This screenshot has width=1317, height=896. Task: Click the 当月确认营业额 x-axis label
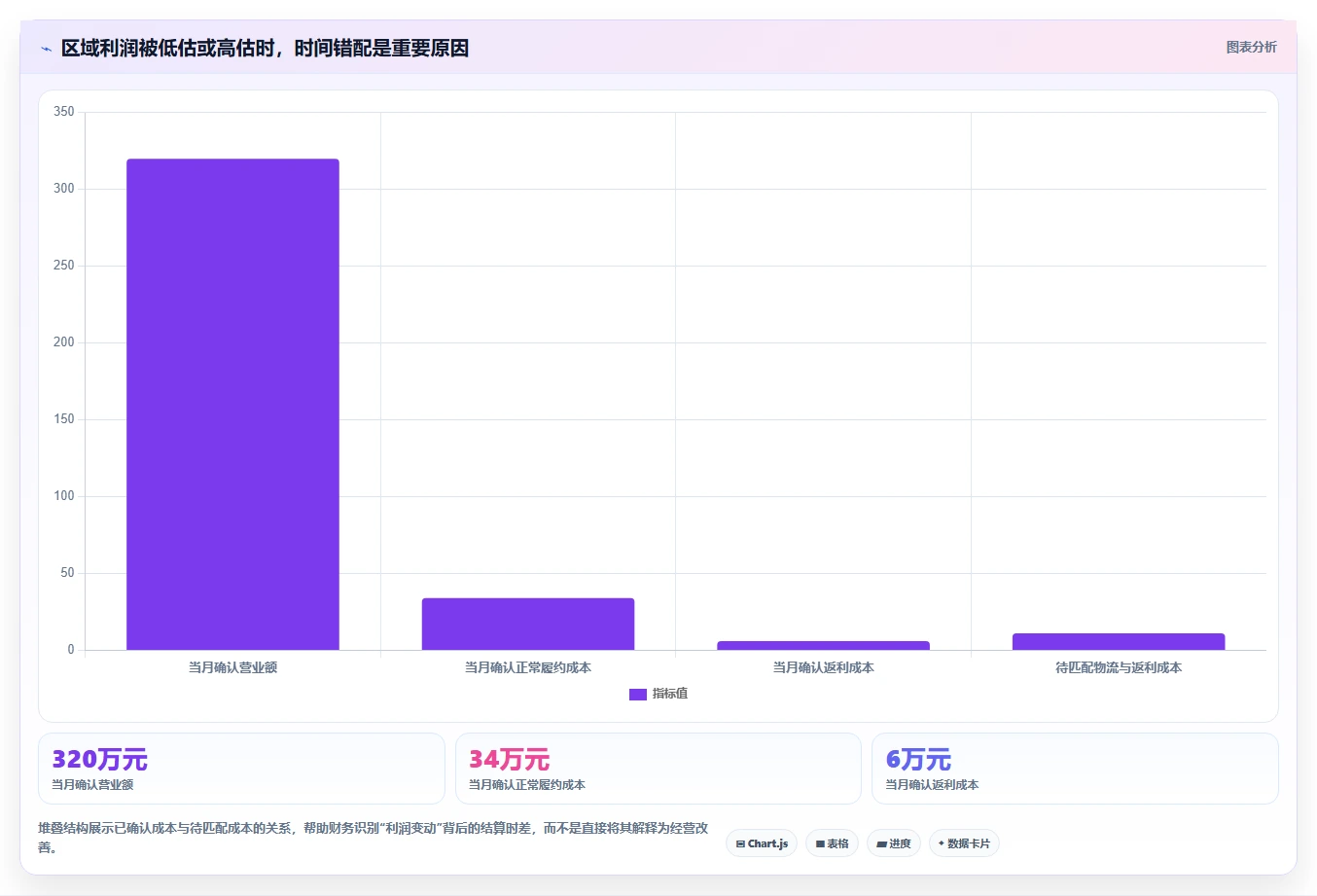click(232, 667)
